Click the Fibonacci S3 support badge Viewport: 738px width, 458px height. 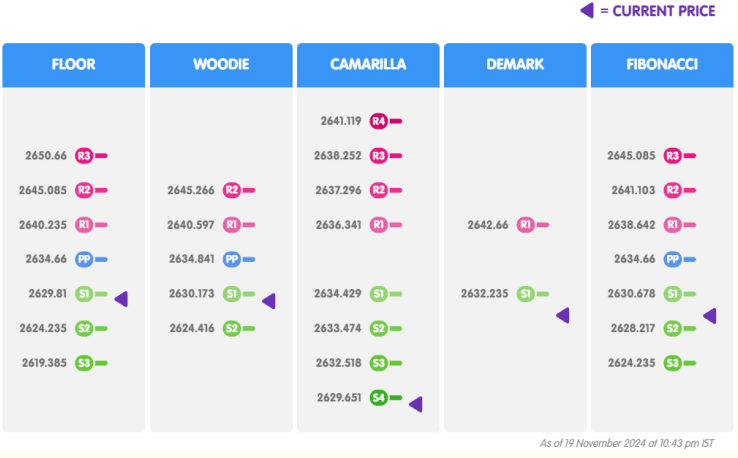tap(673, 363)
